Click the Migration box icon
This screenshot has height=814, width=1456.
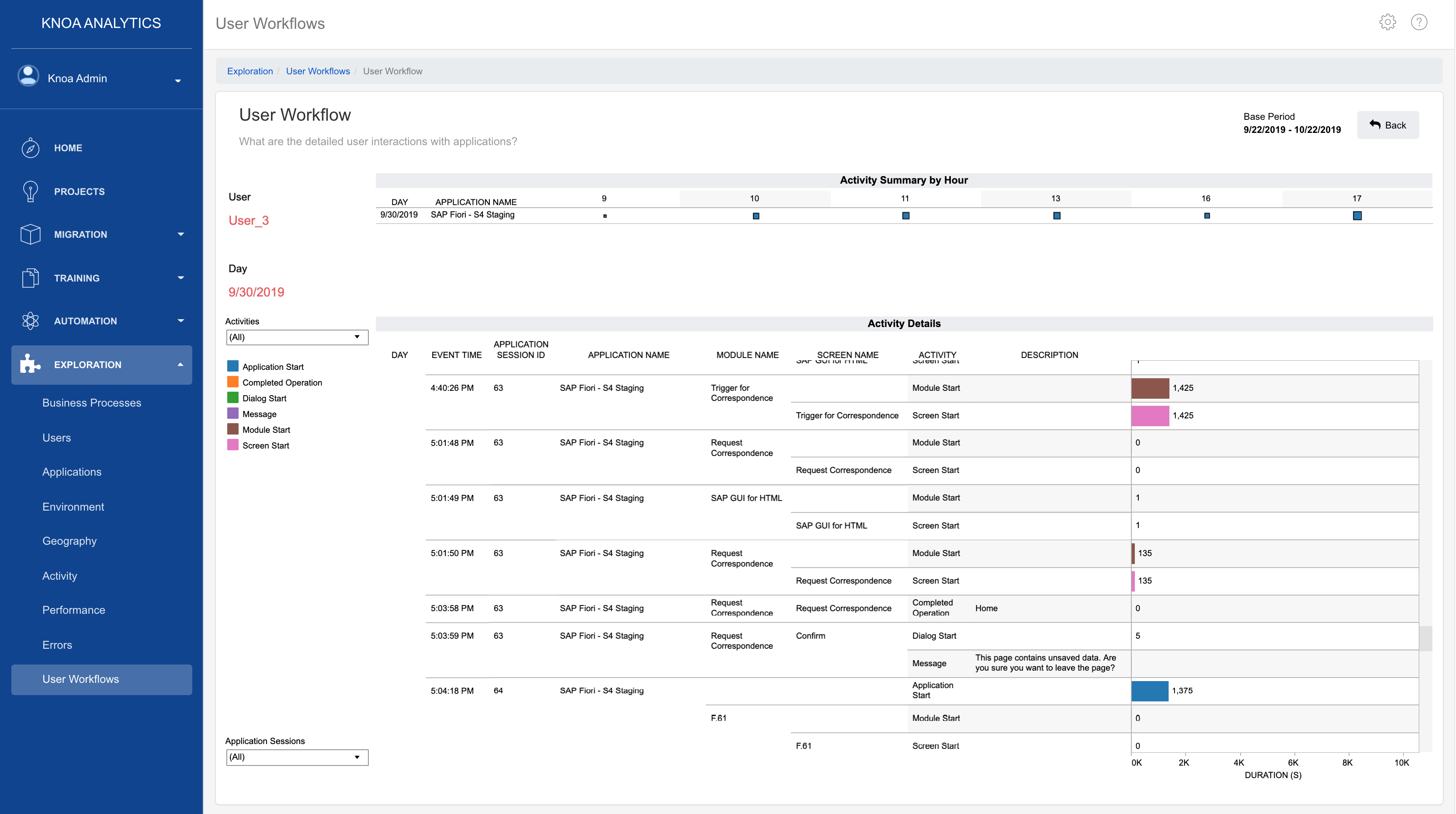31,234
